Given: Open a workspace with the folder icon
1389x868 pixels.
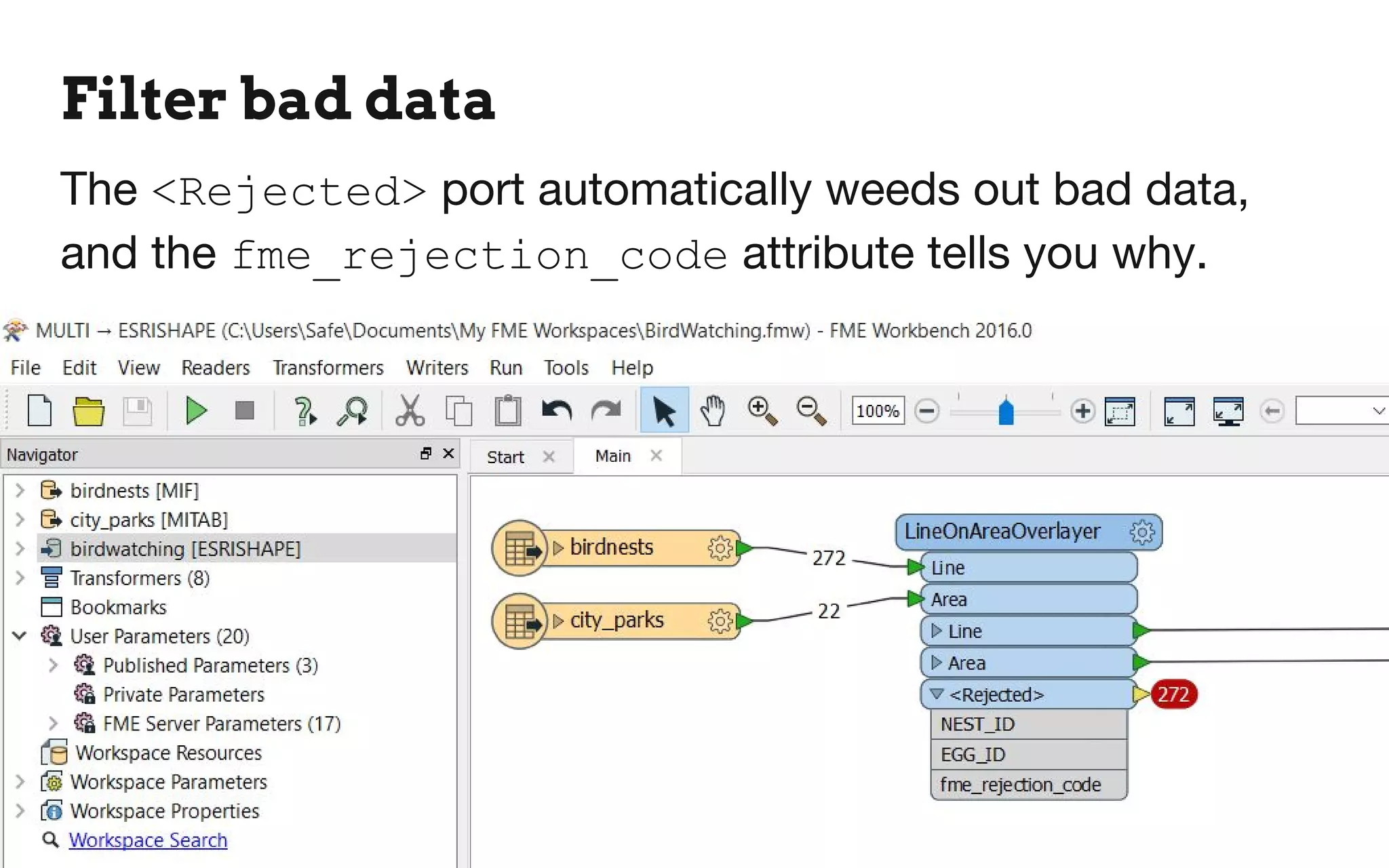Looking at the screenshot, I should [x=88, y=412].
